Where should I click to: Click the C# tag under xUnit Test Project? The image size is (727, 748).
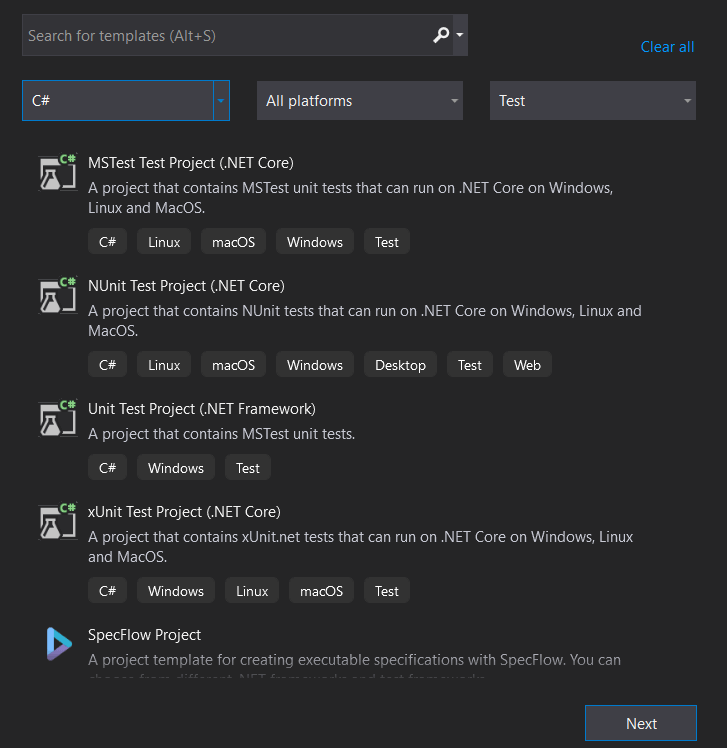coord(107,591)
